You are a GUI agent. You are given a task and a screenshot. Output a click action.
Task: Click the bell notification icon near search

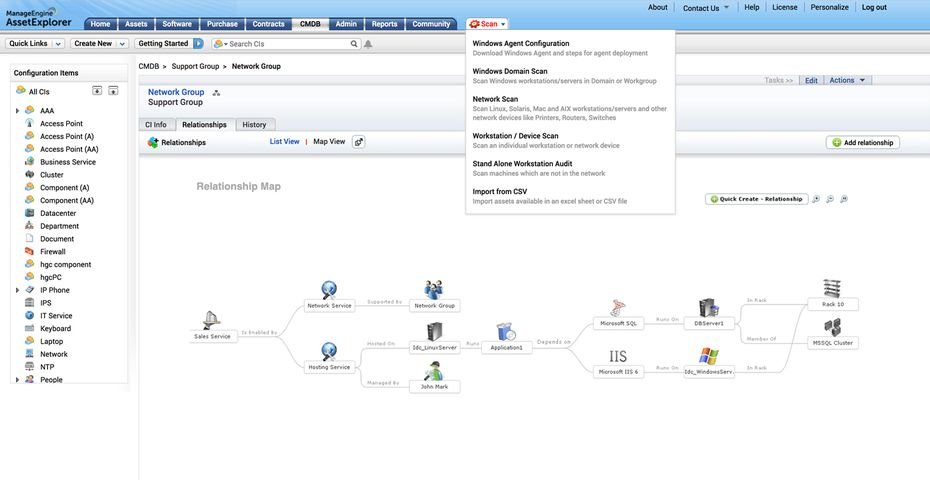368,44
